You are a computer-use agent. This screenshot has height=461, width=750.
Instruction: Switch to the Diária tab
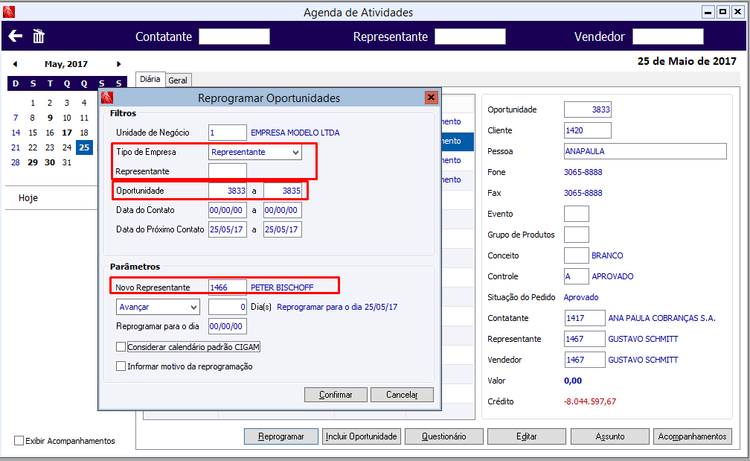150,79
